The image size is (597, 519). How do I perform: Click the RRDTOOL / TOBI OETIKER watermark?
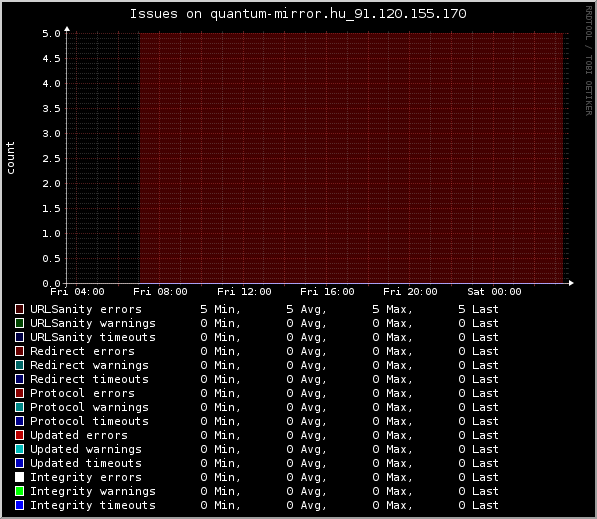[589, 61]
